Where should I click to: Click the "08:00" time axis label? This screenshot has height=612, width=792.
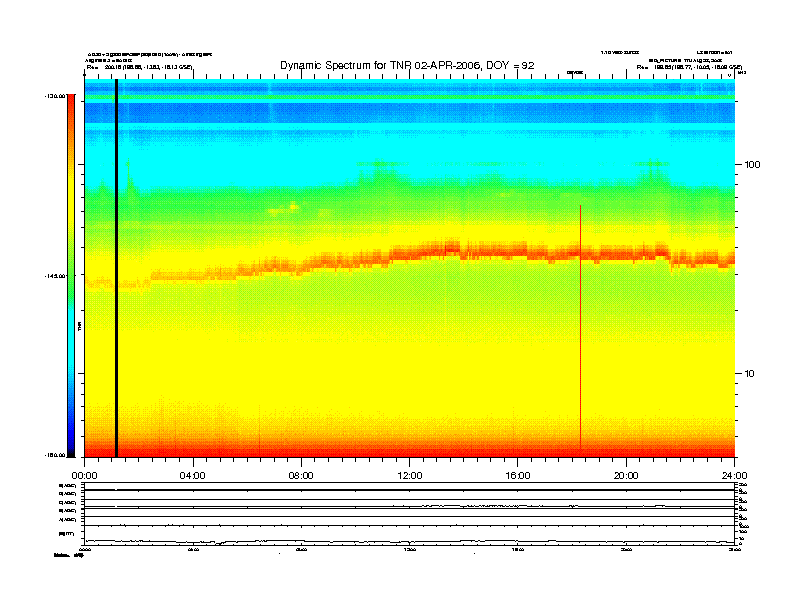[x=301, y=476]
